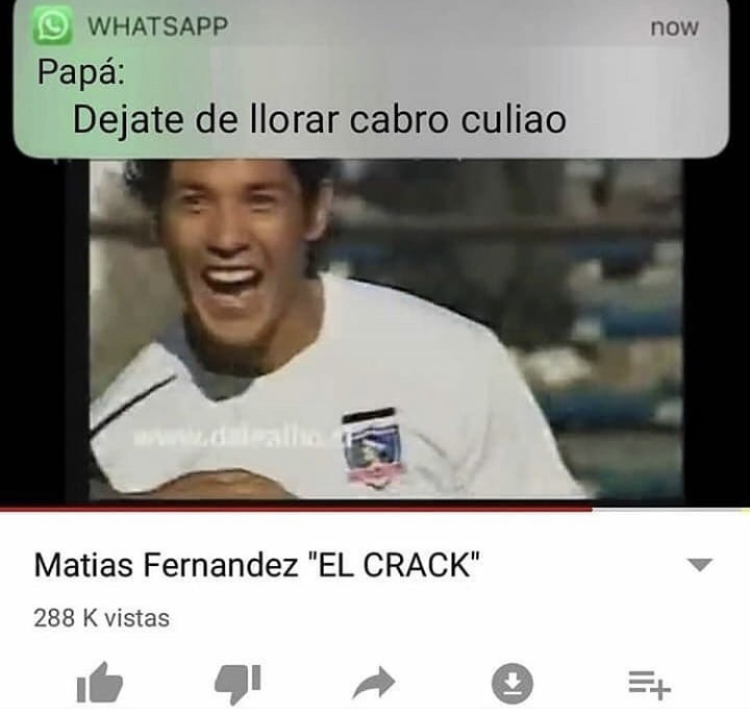750x709 pixels.
Task: Click the 288 K vistas view count
Action: 101,618
